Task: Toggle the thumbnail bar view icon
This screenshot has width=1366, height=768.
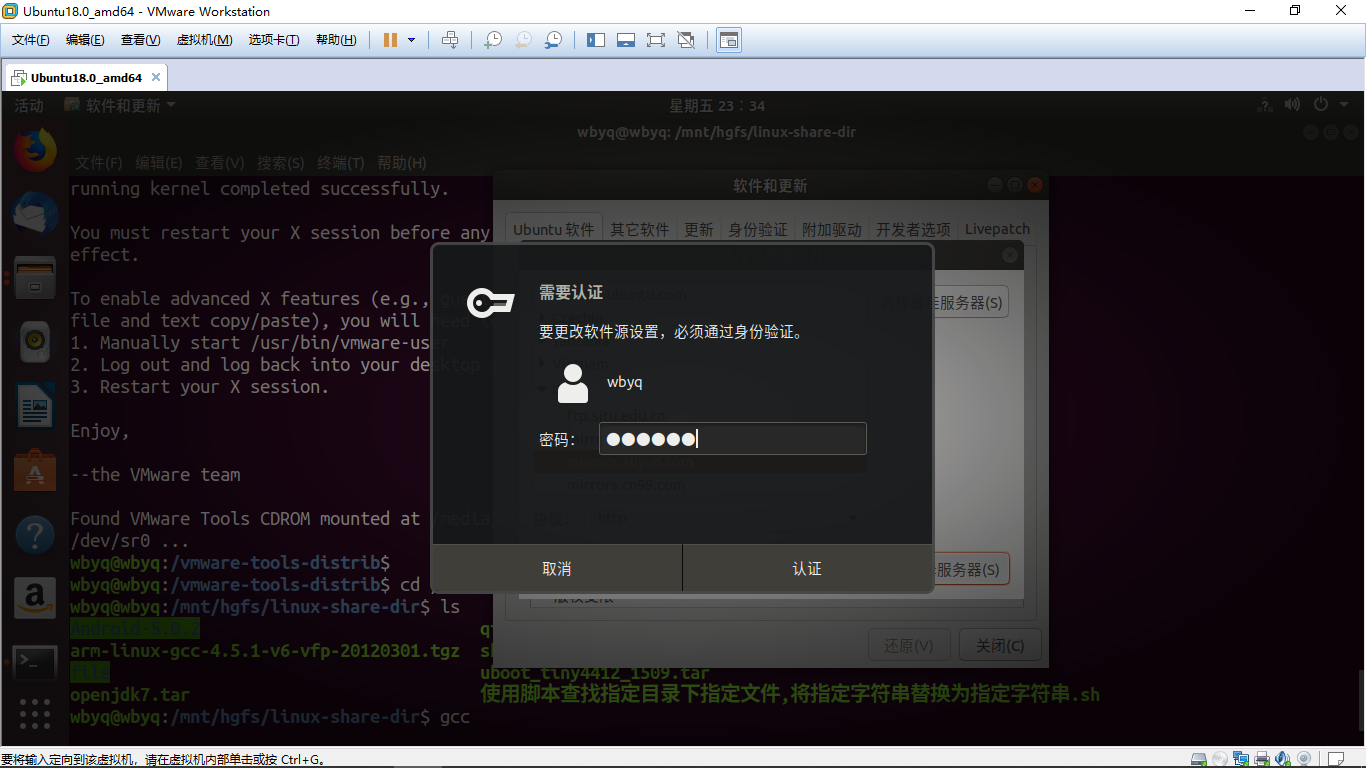Action: [x=626, y=40]
